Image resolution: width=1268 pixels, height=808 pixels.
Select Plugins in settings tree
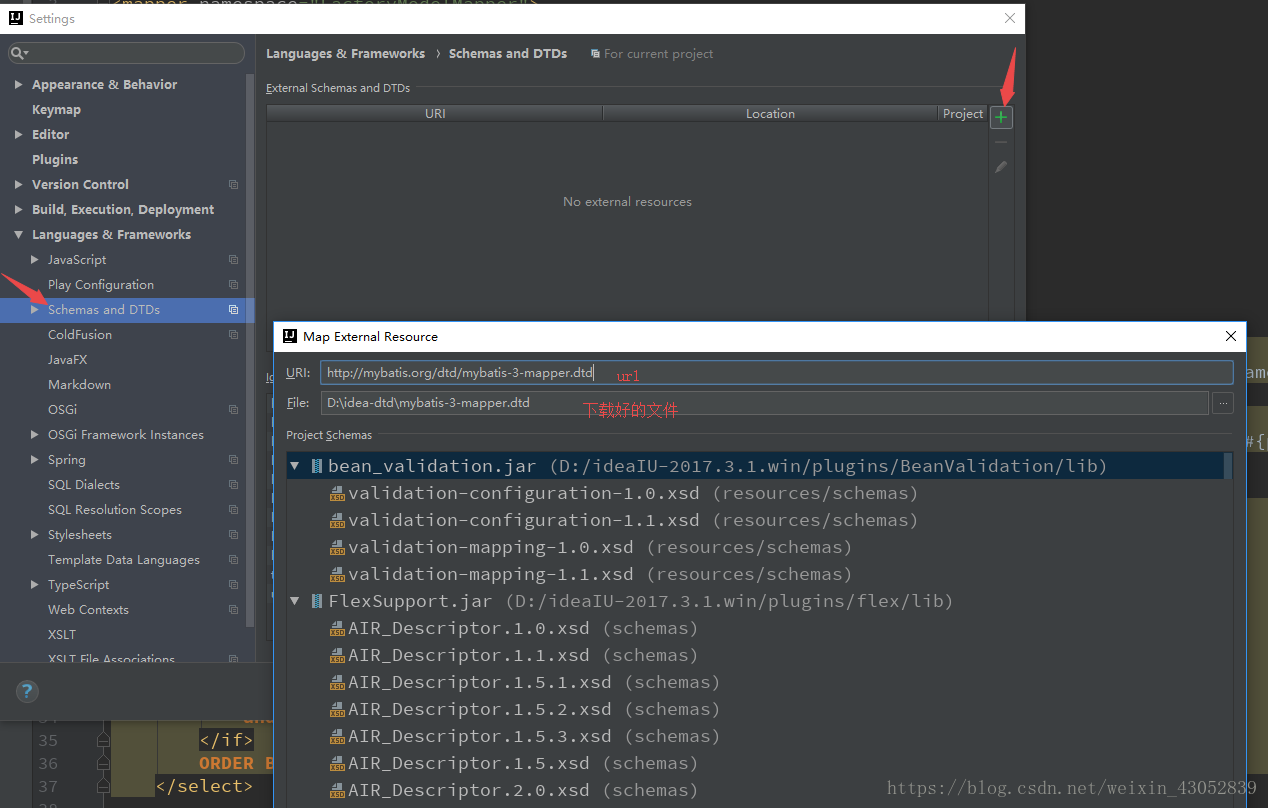(55, 160)
